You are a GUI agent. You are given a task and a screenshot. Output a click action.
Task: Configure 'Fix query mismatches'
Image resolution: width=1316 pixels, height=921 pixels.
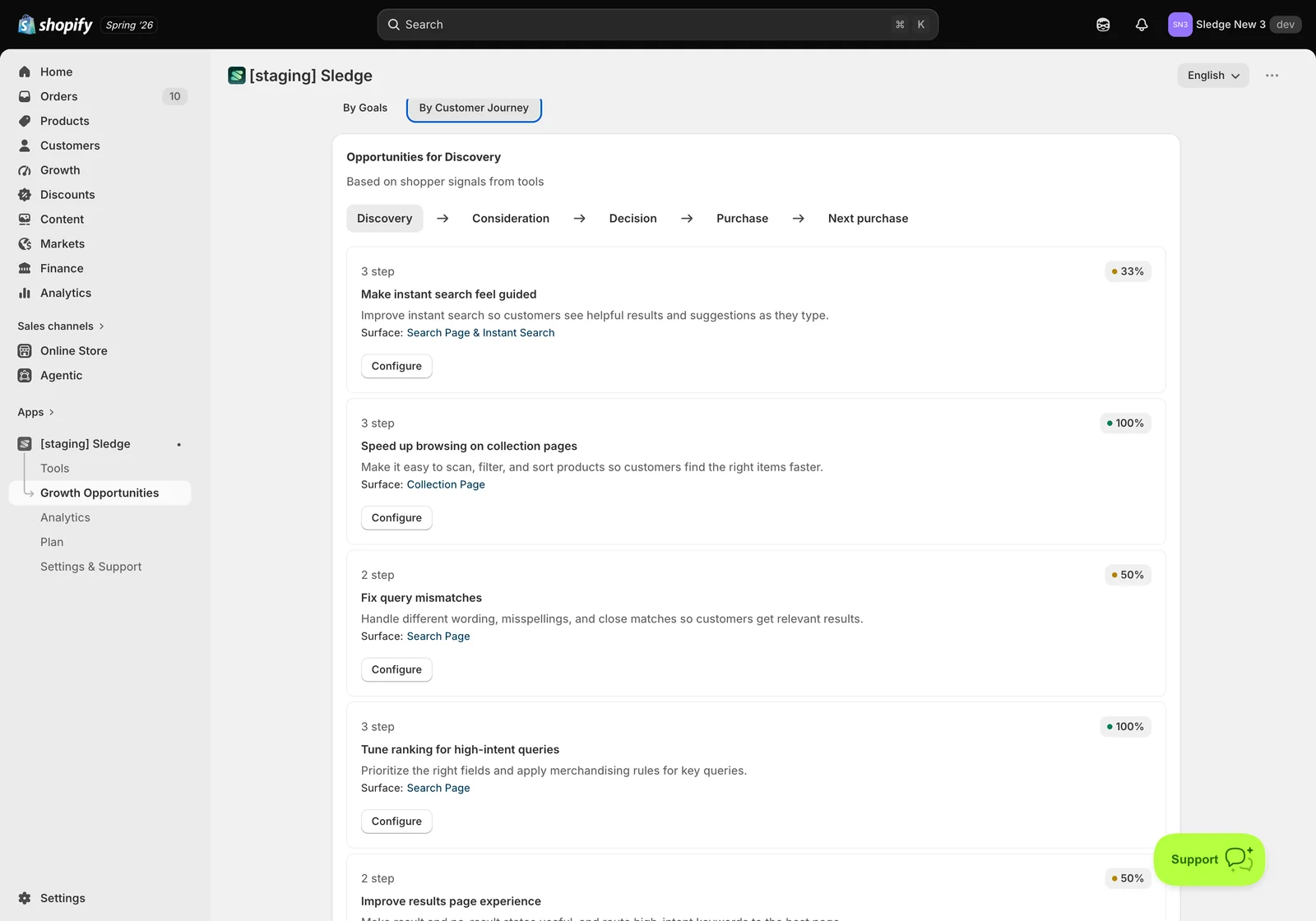click(396, 669)
